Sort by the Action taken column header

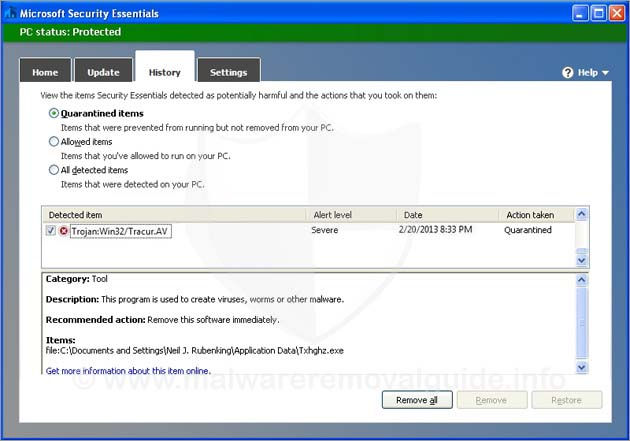pos(537,215)
